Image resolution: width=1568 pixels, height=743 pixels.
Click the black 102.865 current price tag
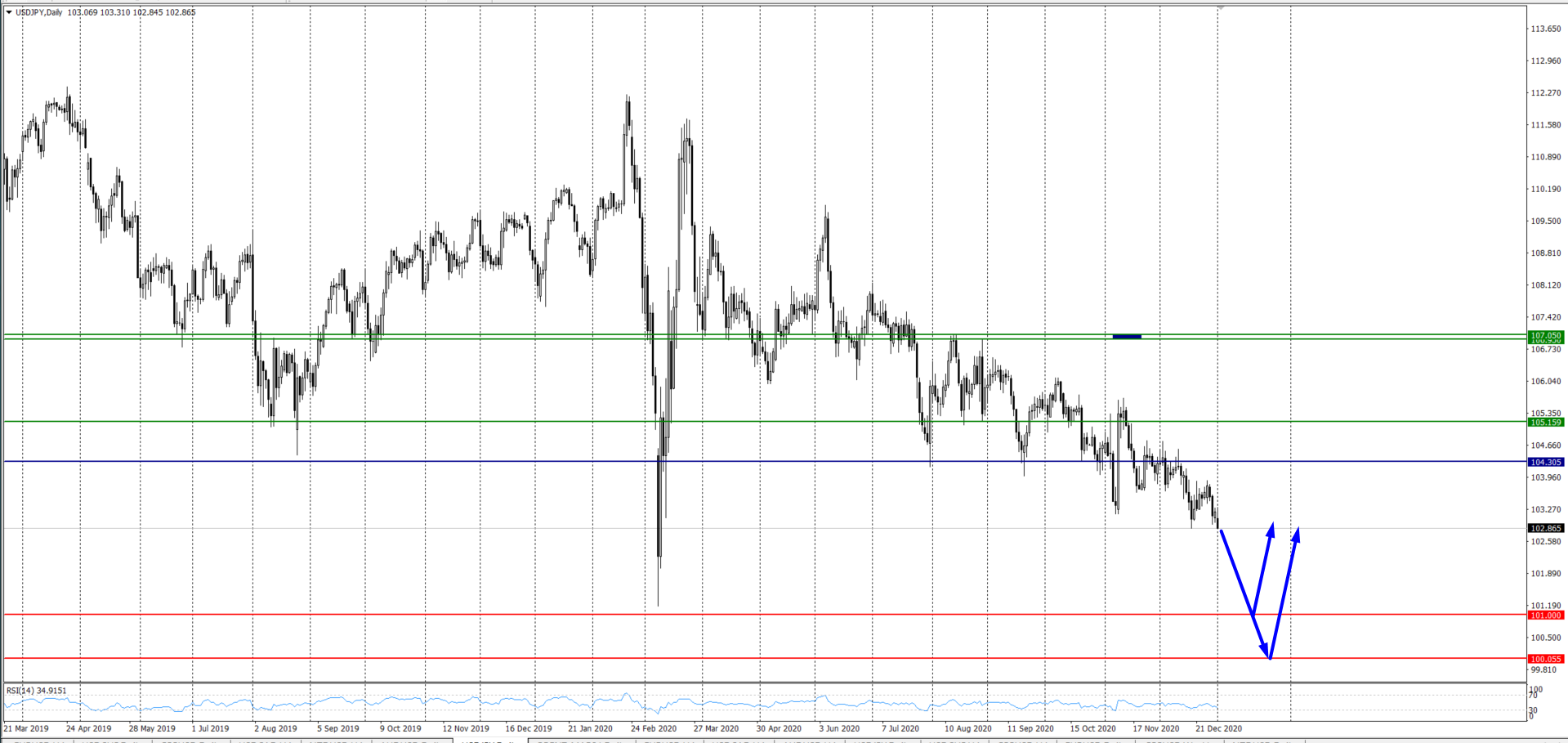pos(1545,528)
